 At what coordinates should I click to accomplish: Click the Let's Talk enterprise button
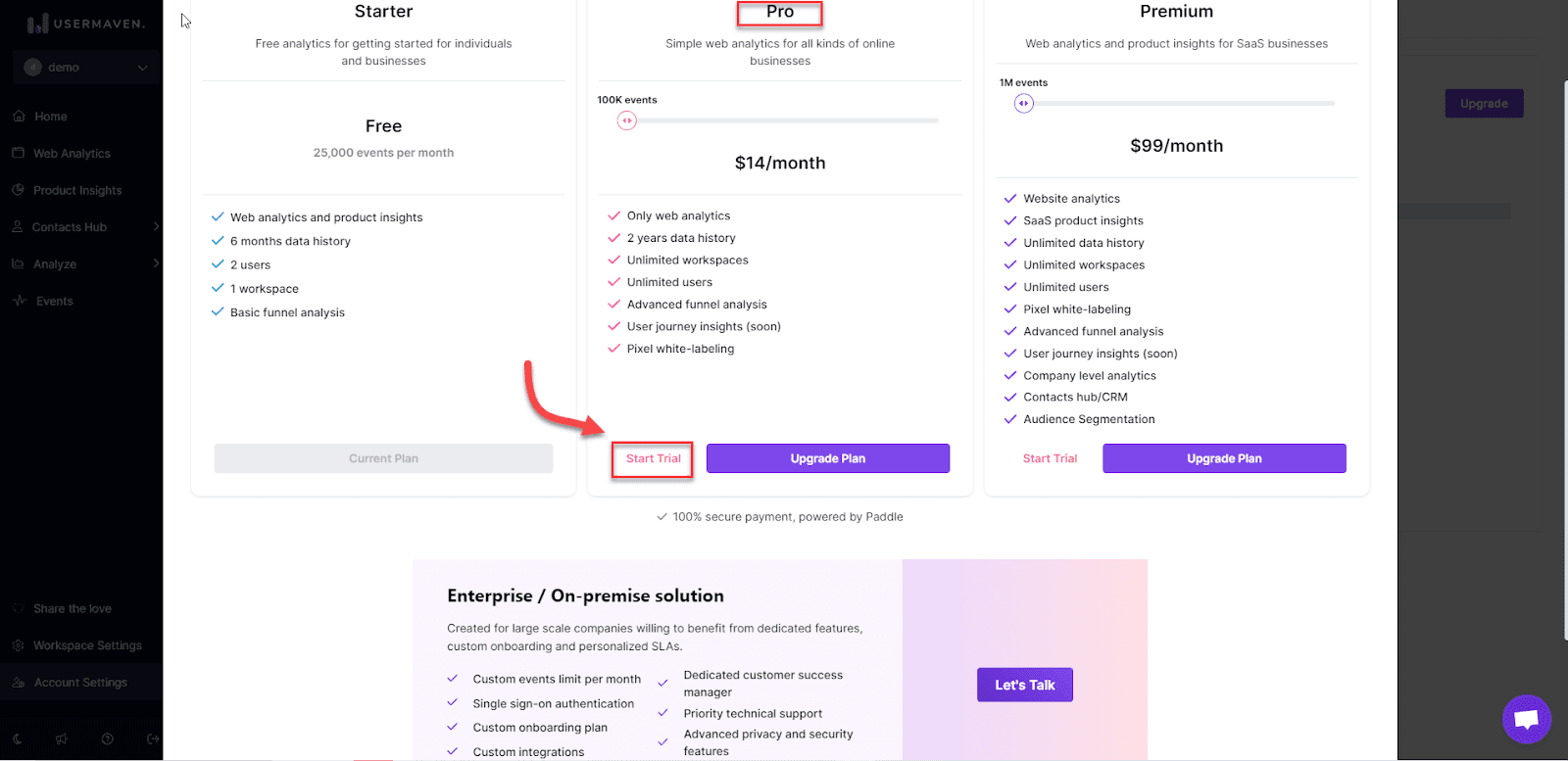[1024, 685]
